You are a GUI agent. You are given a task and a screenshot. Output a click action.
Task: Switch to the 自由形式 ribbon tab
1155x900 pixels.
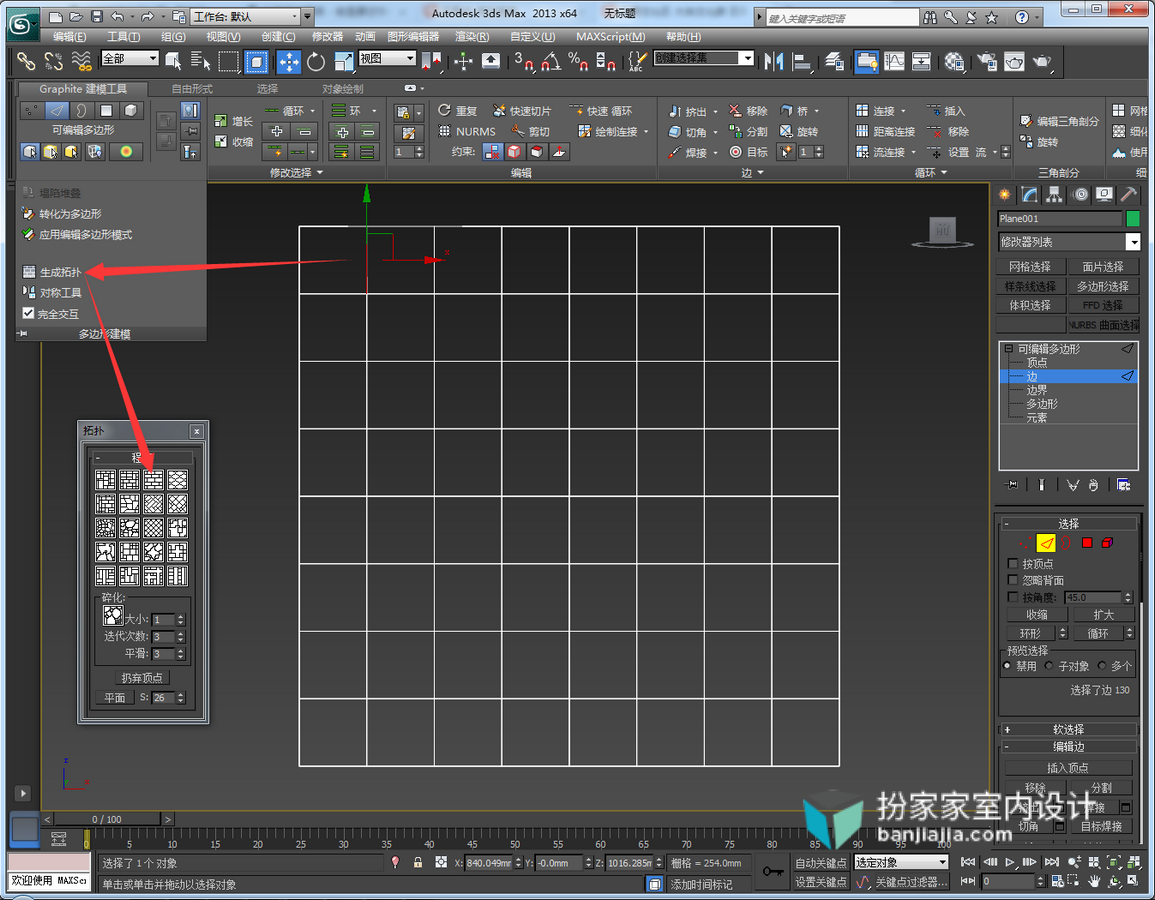(x=192, y=88)
